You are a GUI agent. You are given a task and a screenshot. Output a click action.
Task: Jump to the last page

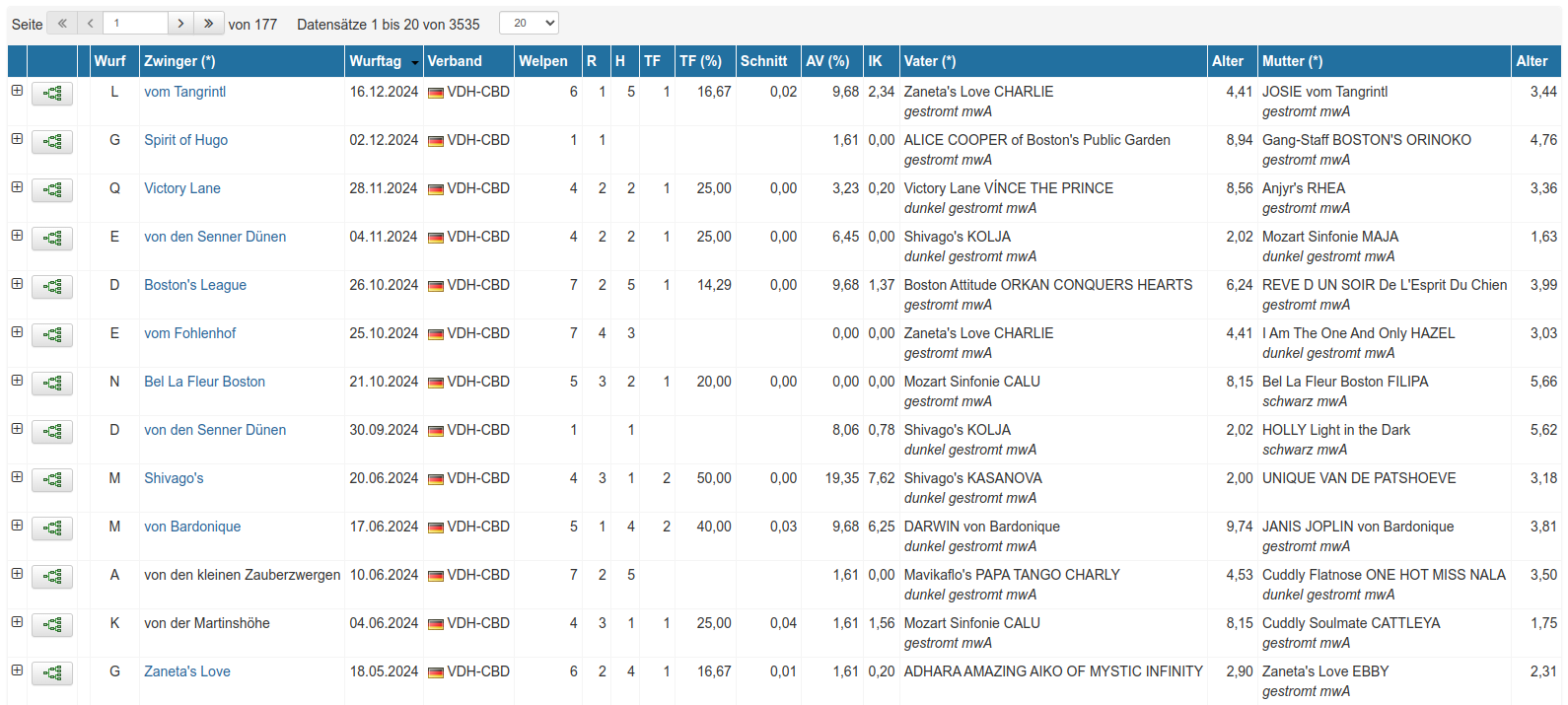pos(209,23)
